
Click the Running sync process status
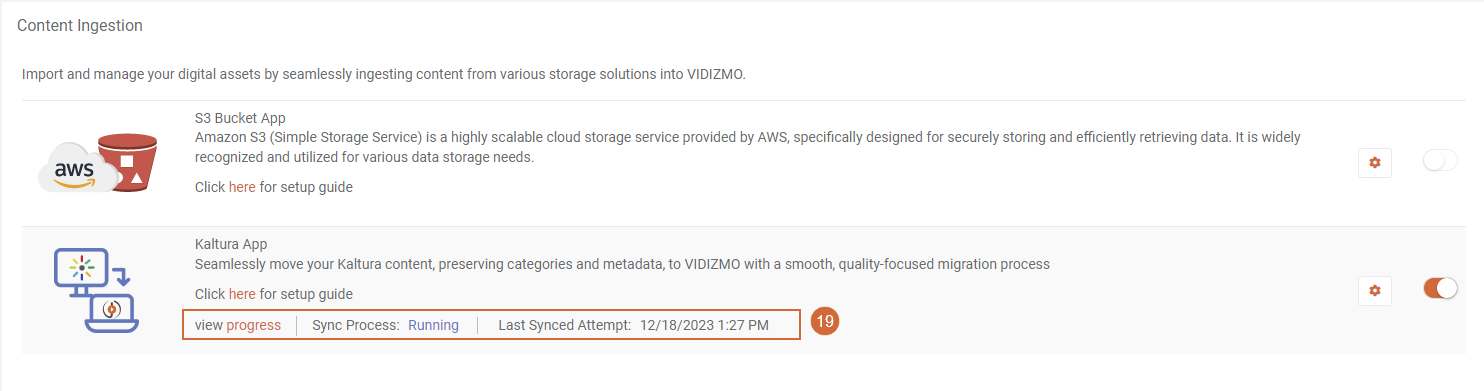pyautogui.click(x=433, y=325)
